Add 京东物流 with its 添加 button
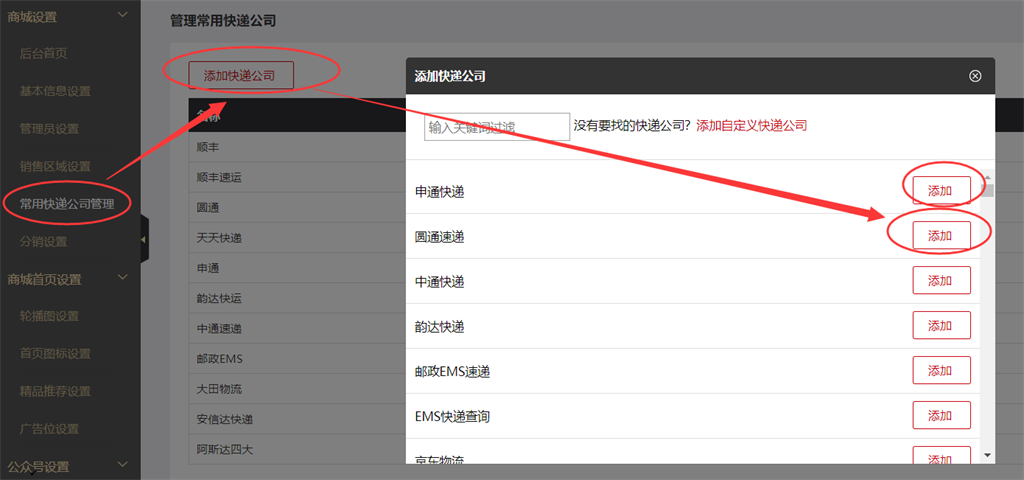The width and height of the screenshot is (1024, 480). (941, 455)
